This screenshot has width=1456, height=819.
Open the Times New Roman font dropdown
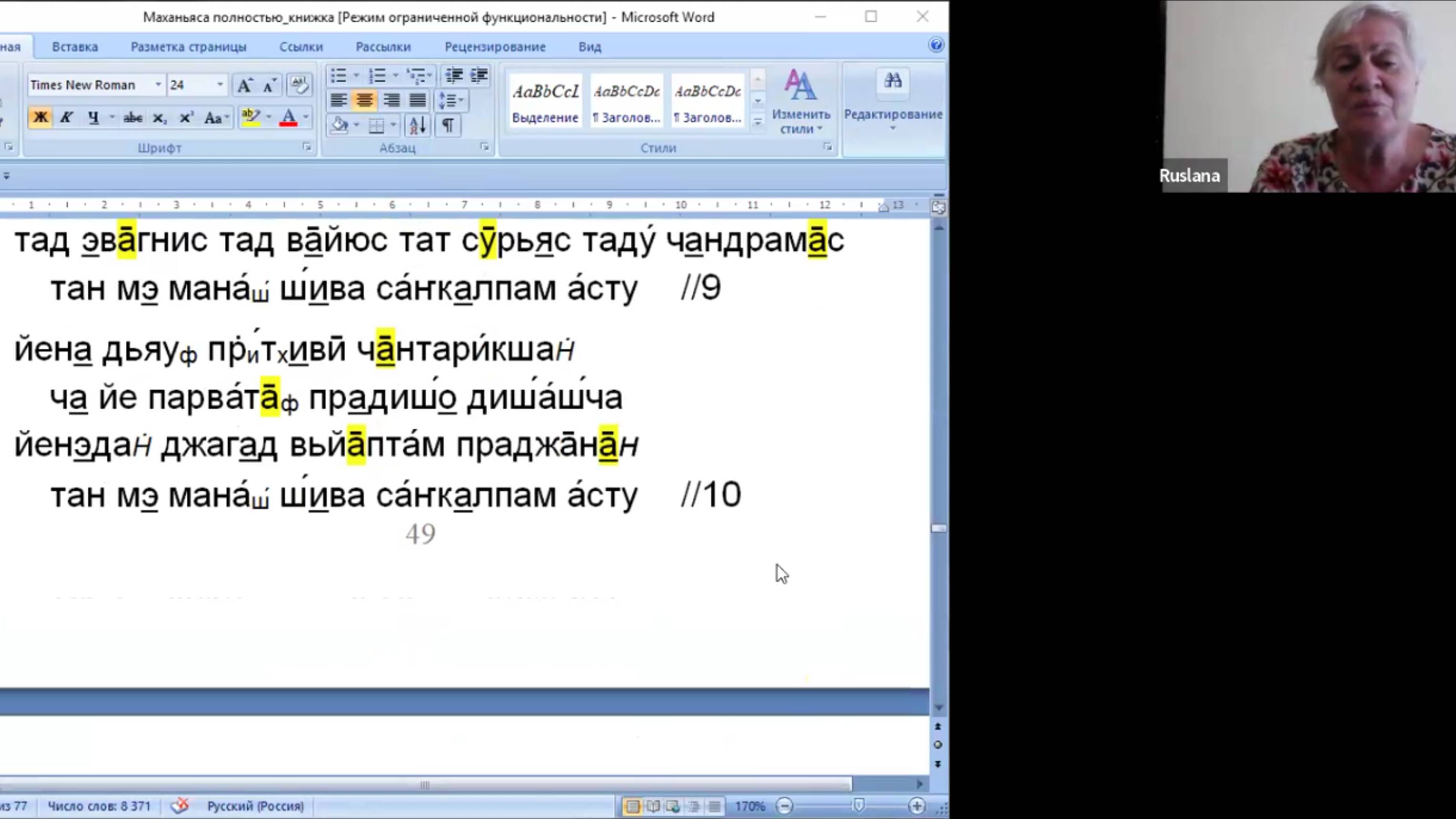[158, 85]
